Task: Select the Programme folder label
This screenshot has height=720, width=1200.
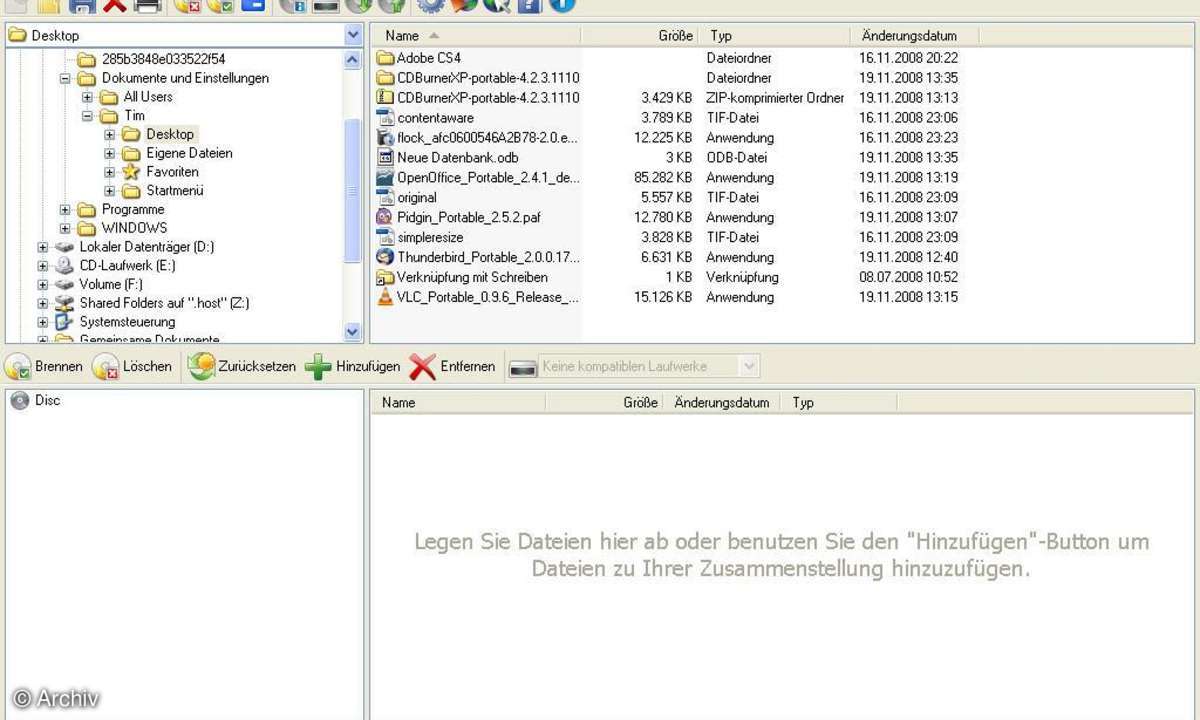Action: (133, 210)
